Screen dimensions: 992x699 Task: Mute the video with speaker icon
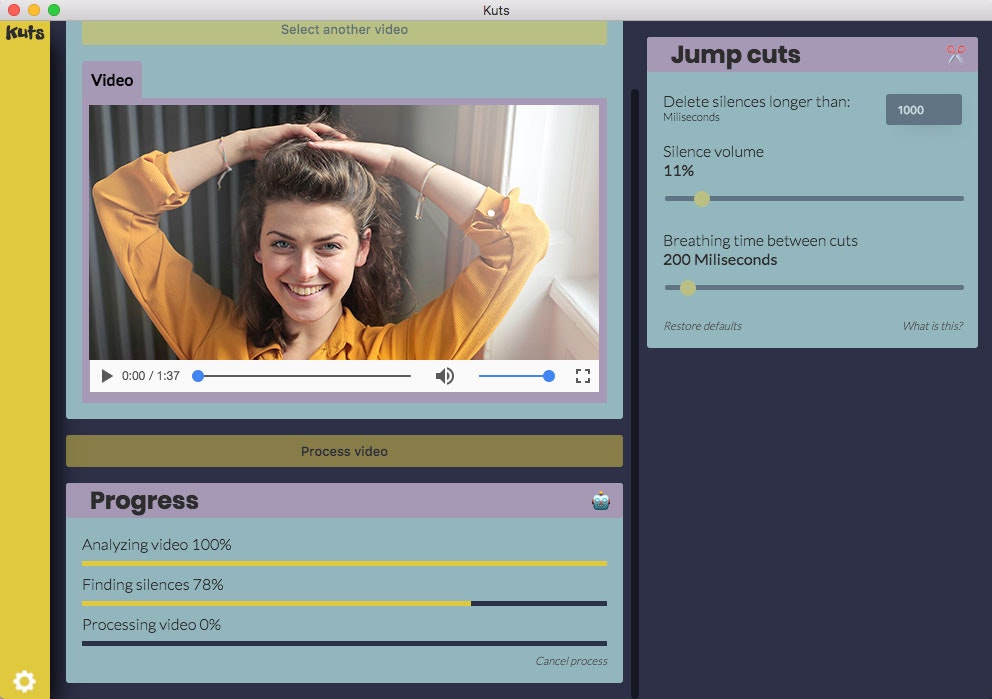pos(445,376)
